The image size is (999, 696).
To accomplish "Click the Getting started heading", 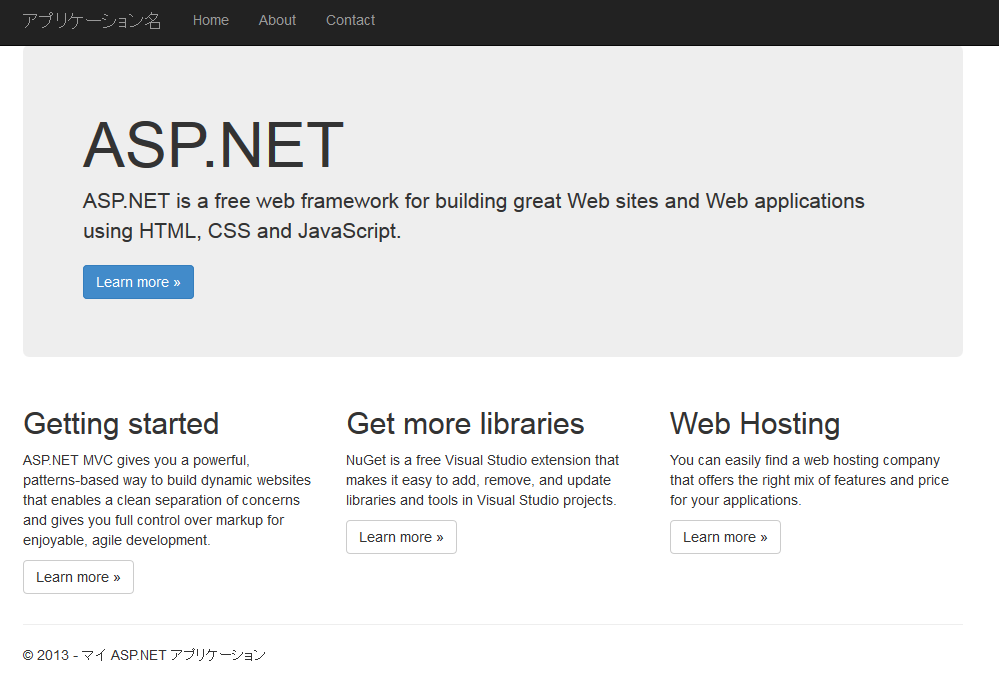I will [x=121, y=424].
